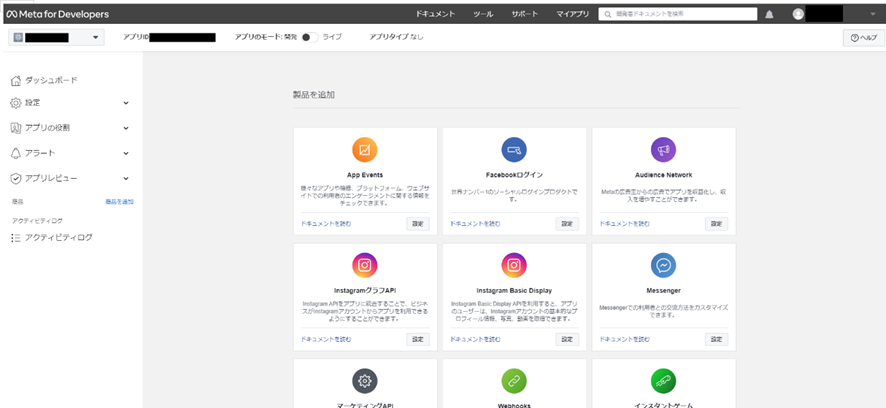Click 設定 button on Instagram Basic Display card
The height and width of the screenshot is (408, 886).
pyautogui.click(x=567, y=340)
